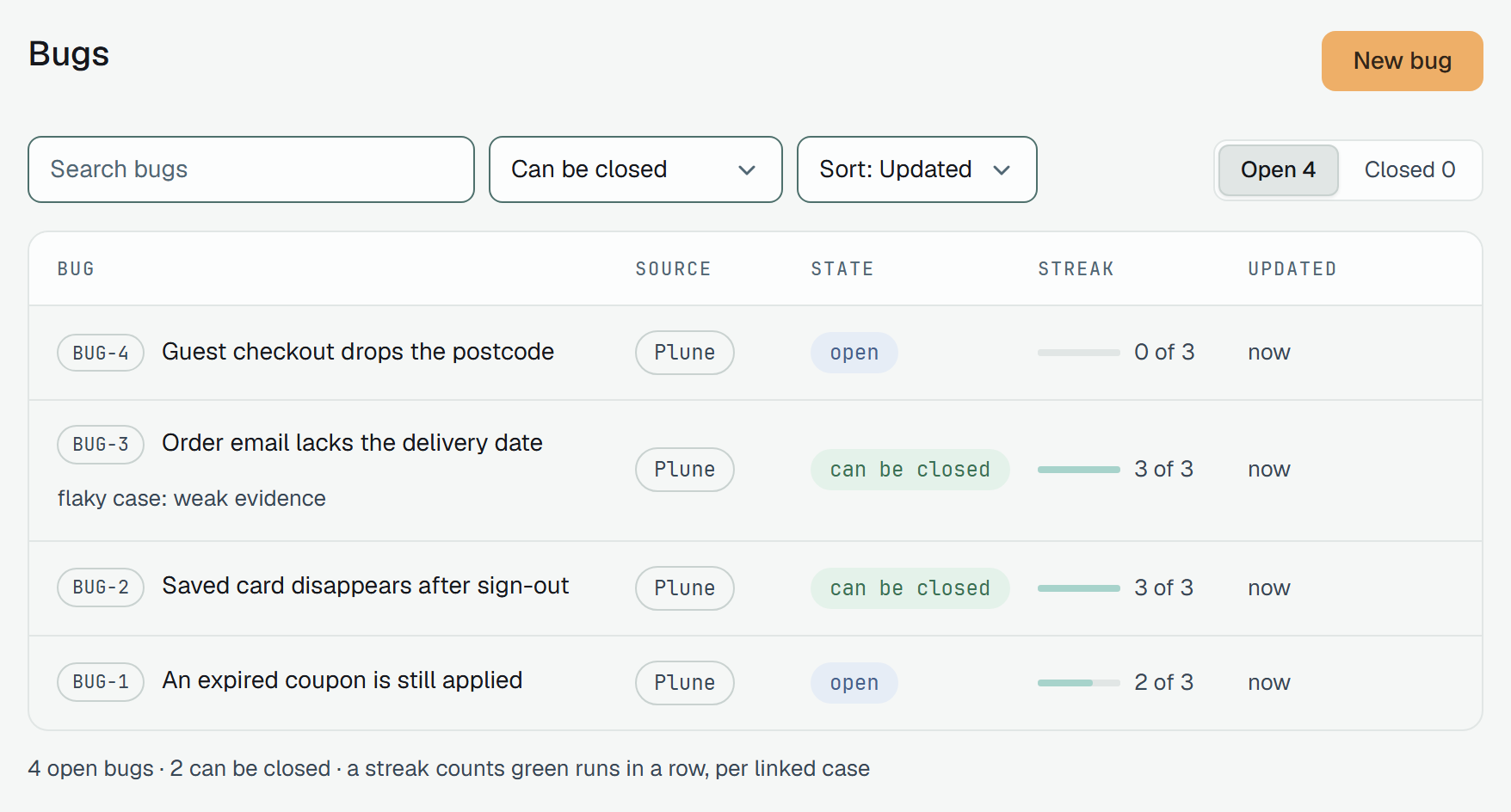1511x812 pixels.
Task: Open bug 'Guest checkout drops the postcode'
Action: coord(358,352)
